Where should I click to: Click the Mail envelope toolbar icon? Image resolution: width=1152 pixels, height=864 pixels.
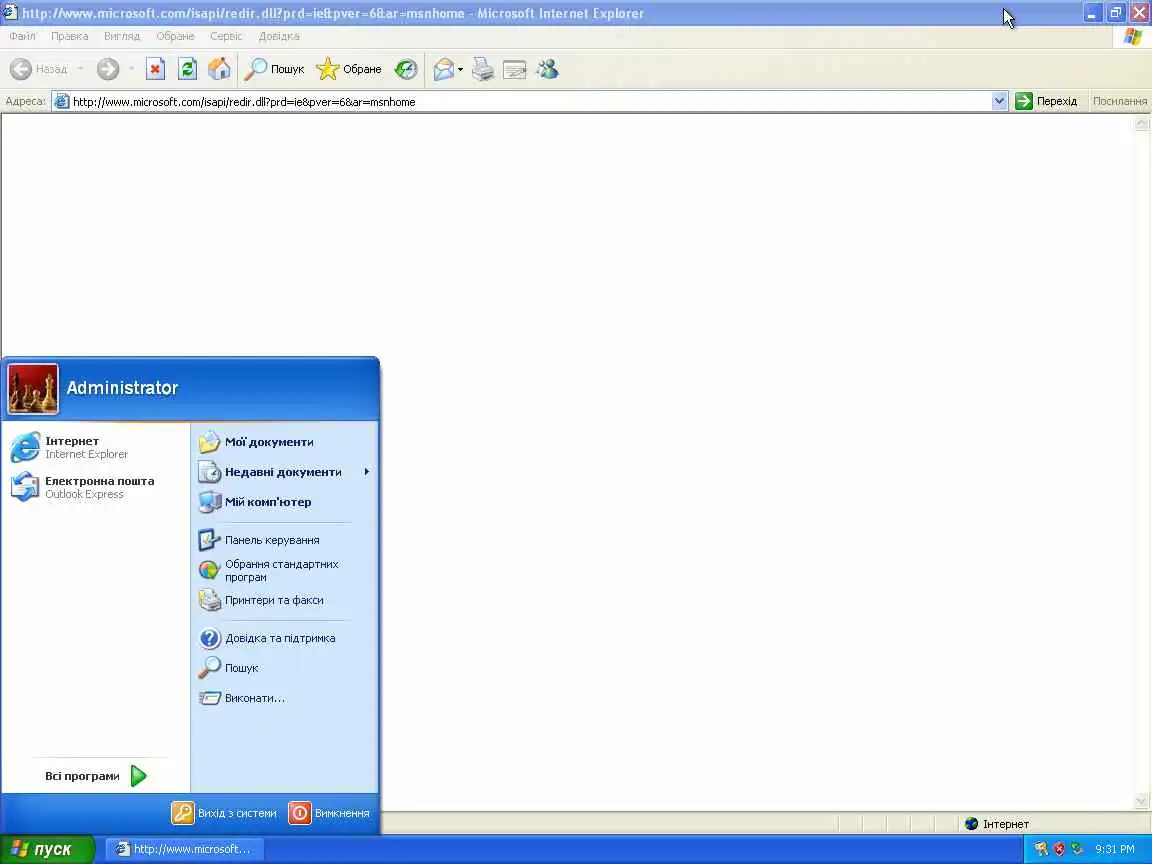pos(443,69)
